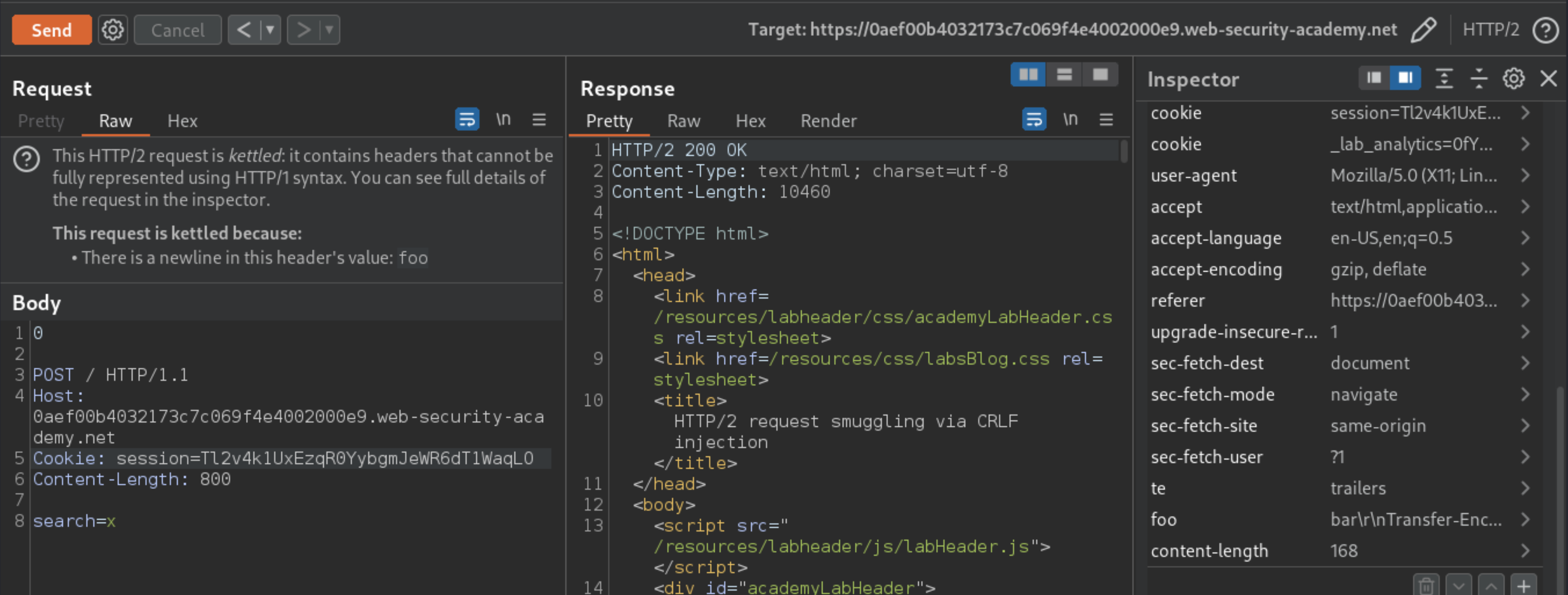Toggle line wrap in Response panel
The height and width of the screenshot is (595, 1568).
pos(1034,119)
